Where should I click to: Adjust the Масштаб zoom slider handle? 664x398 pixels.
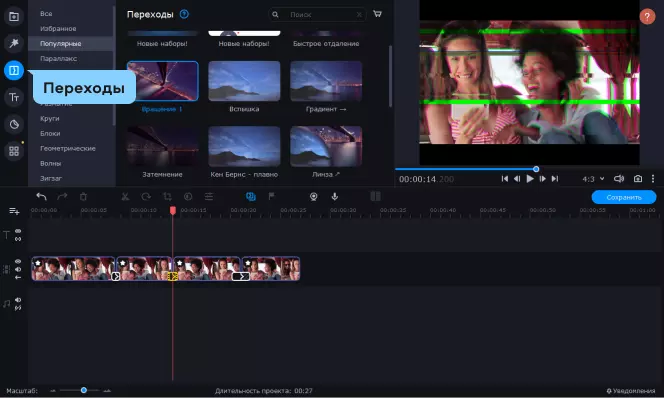pos(84,390)
